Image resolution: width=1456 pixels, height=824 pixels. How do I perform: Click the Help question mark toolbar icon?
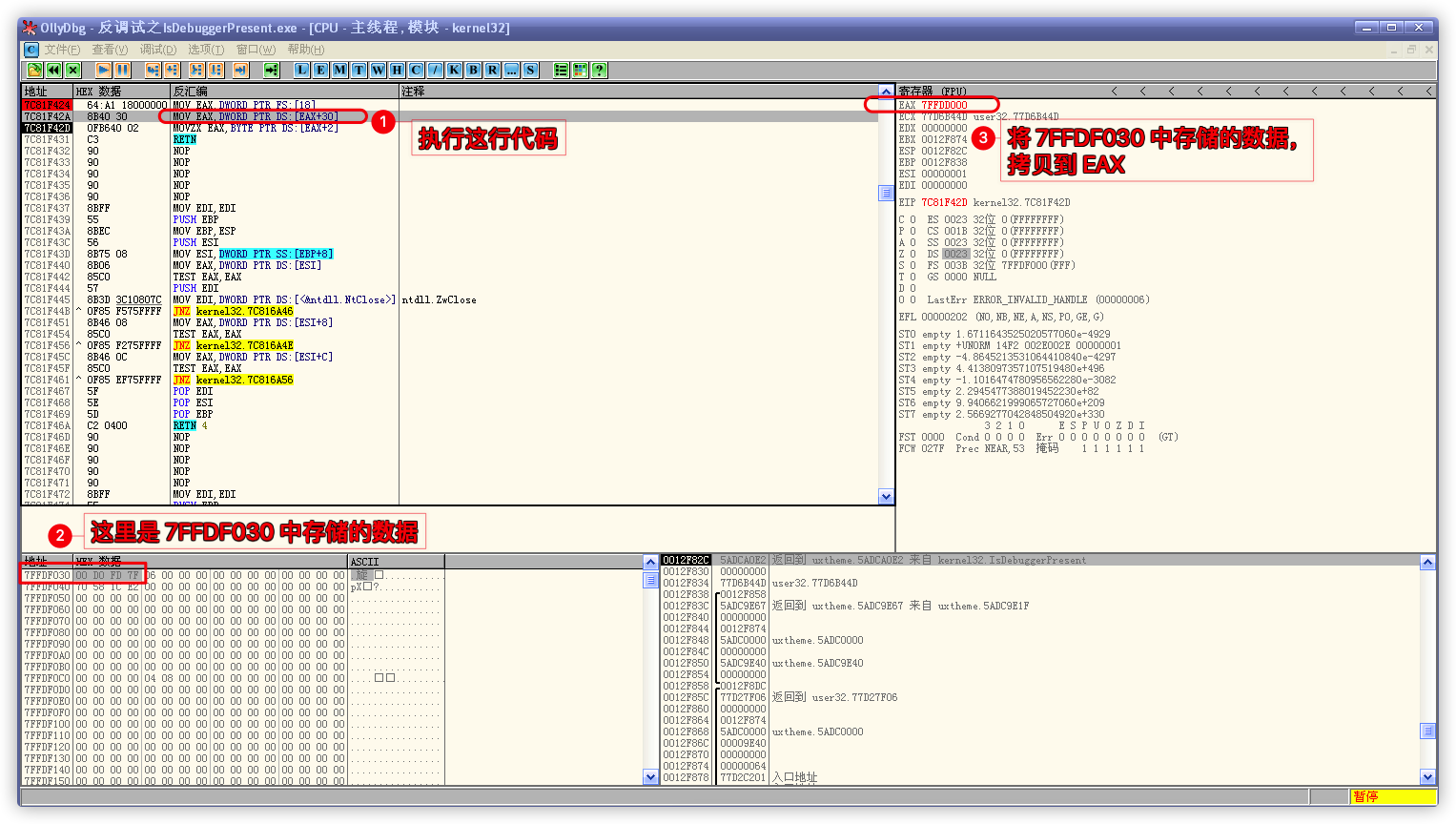(599, 70)
